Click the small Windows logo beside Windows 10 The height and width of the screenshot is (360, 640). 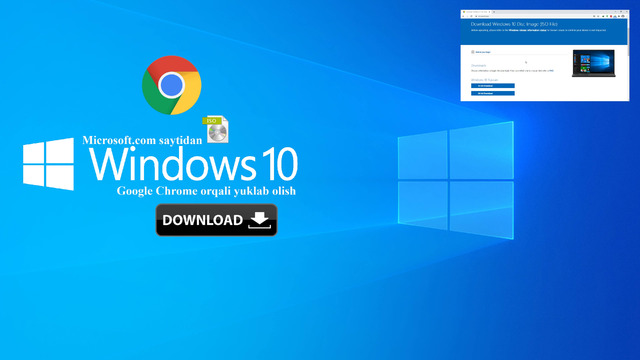[49, 164]
